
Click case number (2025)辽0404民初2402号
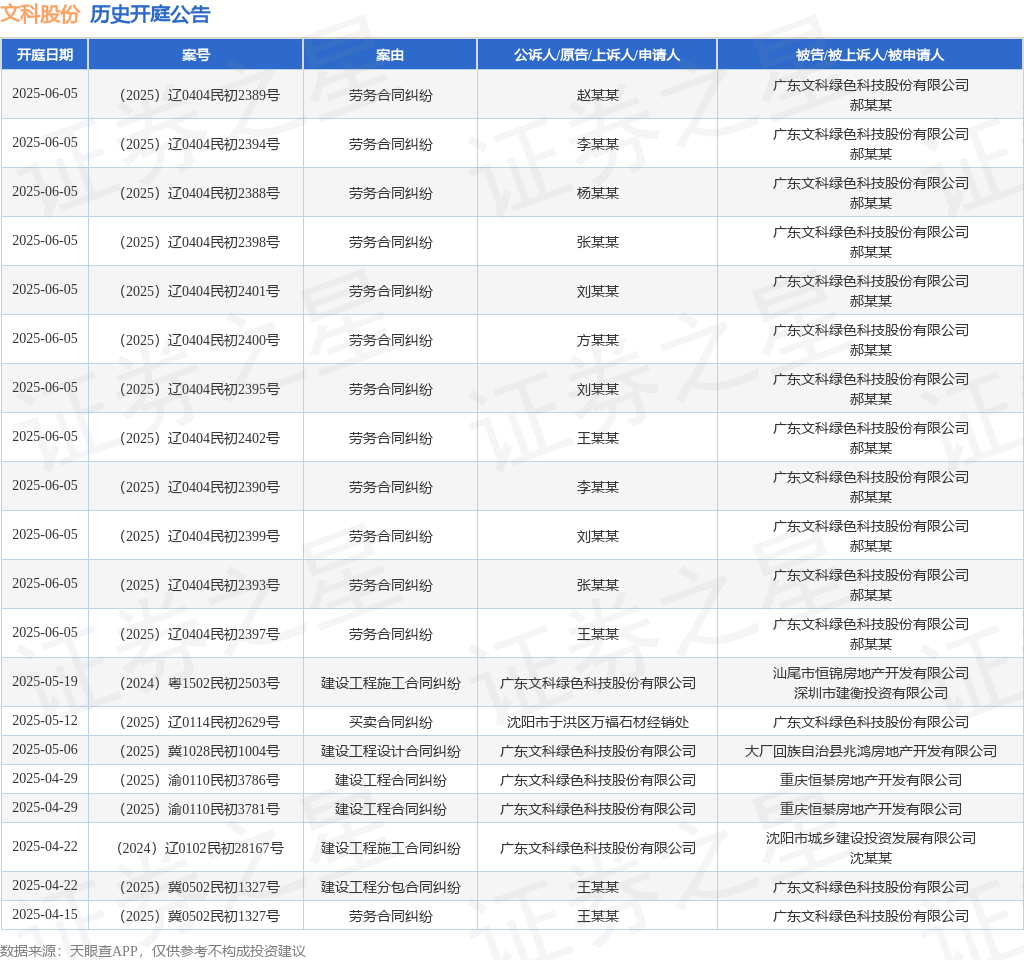199,438
